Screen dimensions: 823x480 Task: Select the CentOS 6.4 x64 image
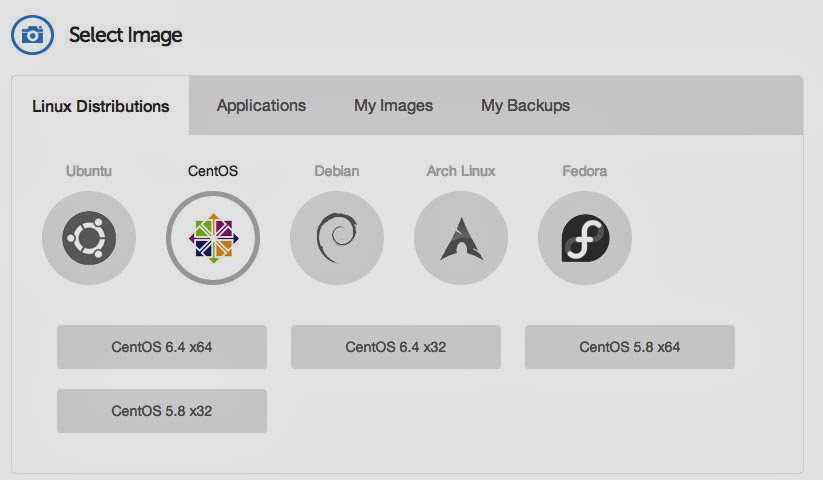tap(162, 347)
